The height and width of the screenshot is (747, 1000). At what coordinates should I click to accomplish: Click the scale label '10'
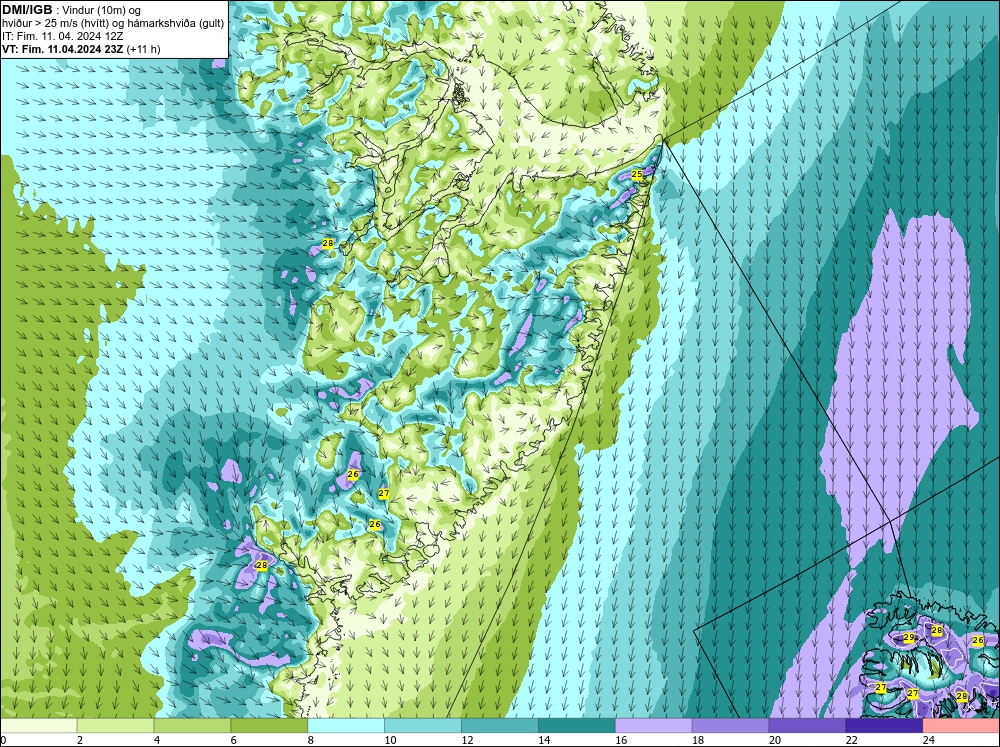(390, 740)
